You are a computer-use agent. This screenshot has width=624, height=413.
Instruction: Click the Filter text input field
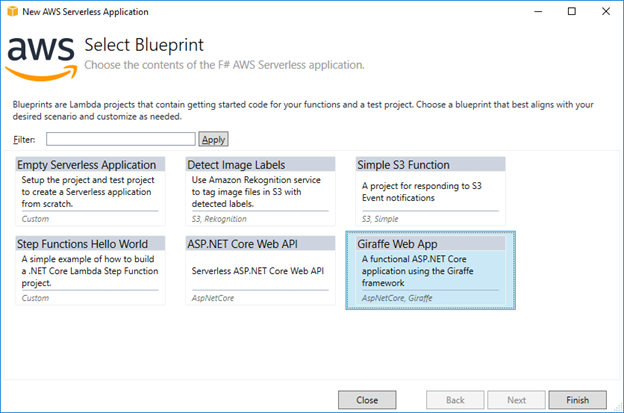(121, 139)
